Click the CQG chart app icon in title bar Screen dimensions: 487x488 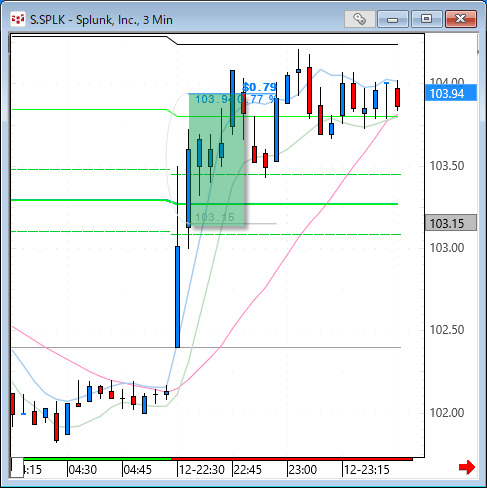pos(18,19)
